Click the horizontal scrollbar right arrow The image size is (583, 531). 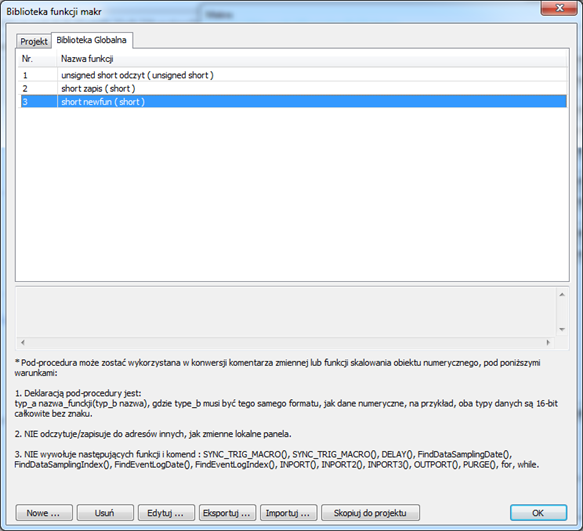[548, 342]
